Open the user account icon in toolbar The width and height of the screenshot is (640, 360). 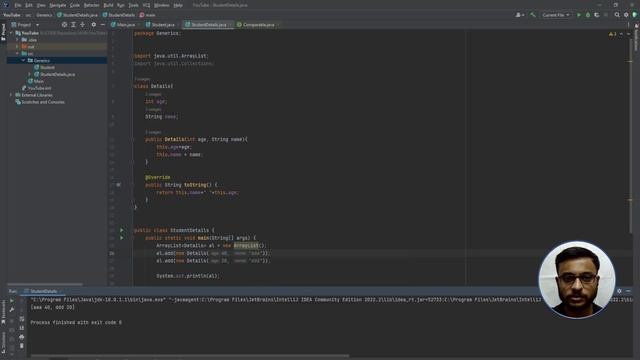tap(520, 15)
